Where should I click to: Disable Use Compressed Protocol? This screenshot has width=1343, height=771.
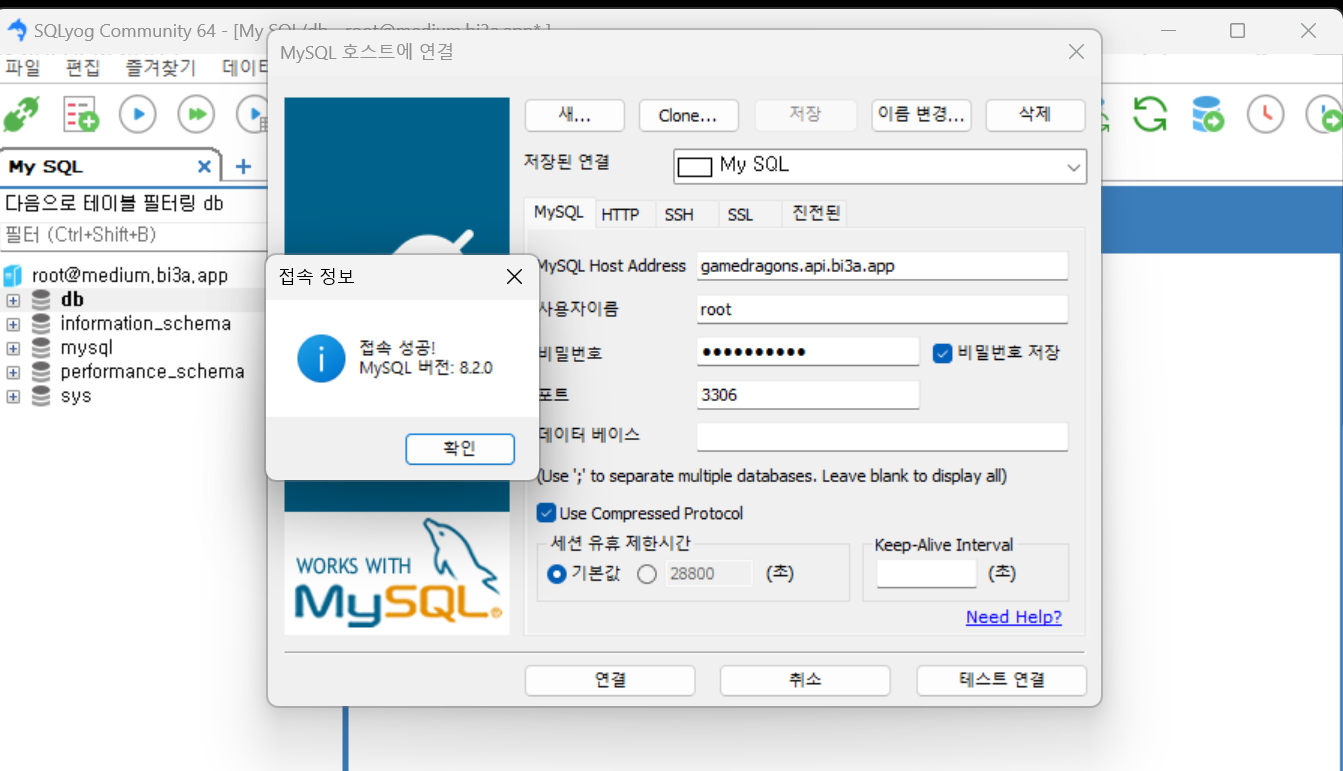pos(546,513)
